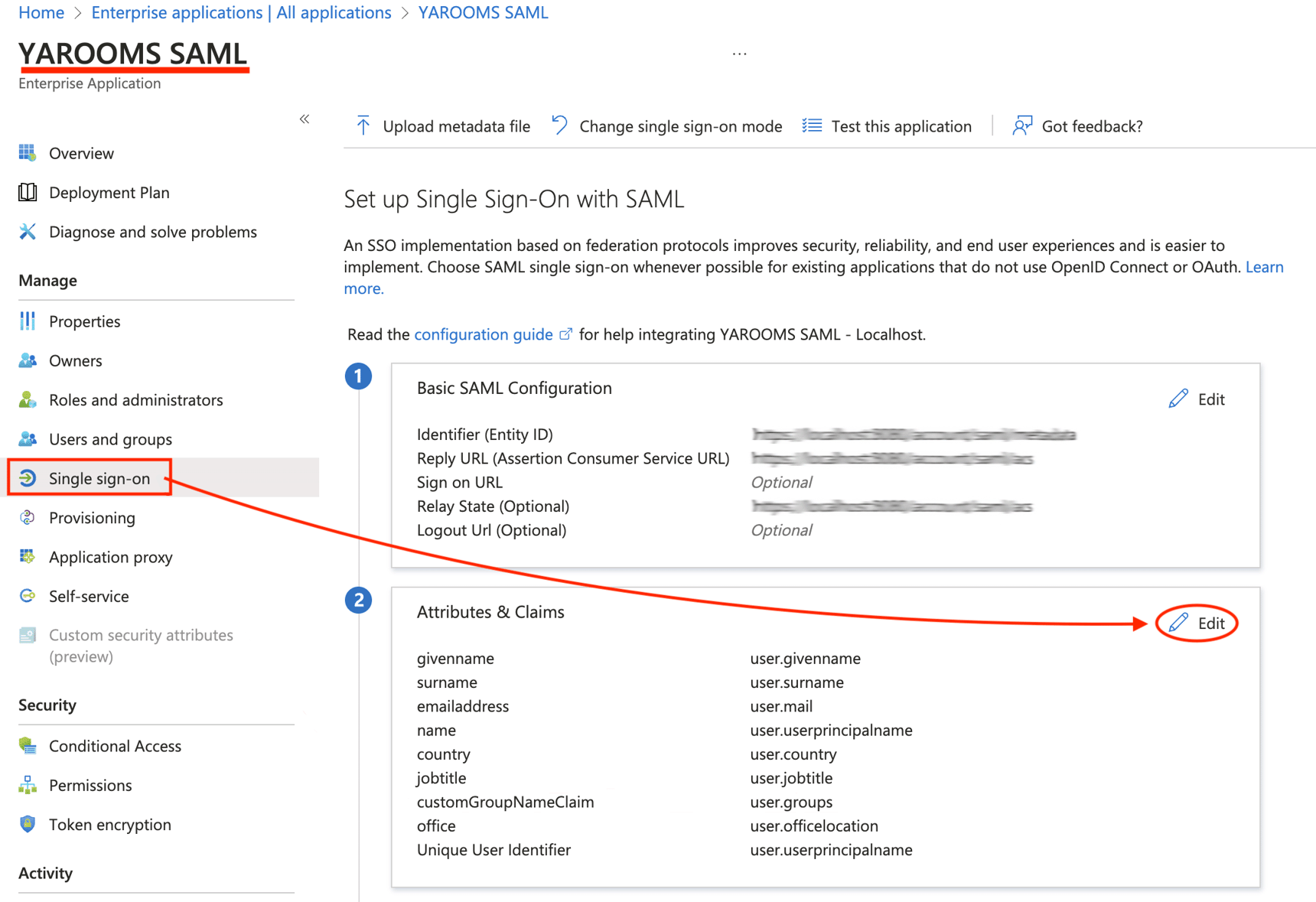1316x902 pixels.
Task: Click the configuration guide link
Action: pyautogui.click(x=483, y=334)
